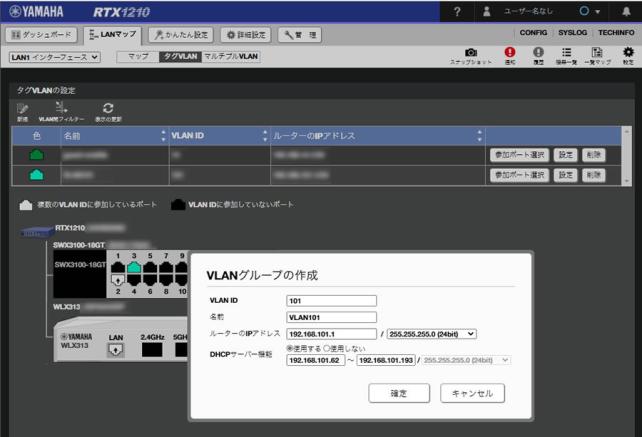
Task: Open the SYSLOG link
Action: [572, 32]
